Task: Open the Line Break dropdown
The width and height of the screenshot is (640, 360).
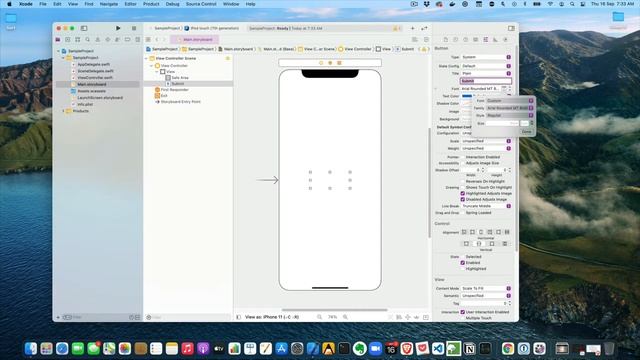Action: (486, 206)
